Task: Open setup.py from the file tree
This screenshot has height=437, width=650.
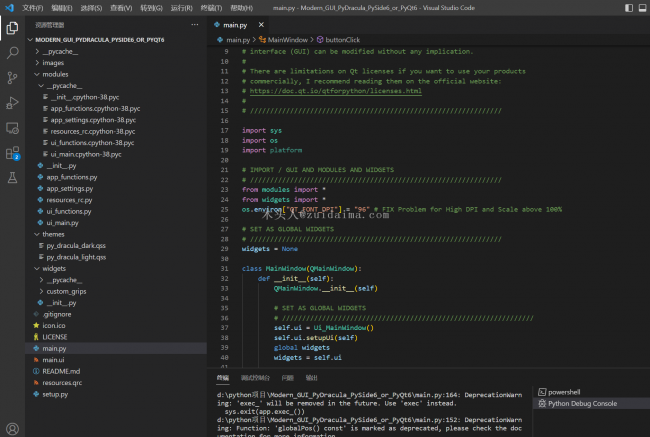Action: [54, 394]
